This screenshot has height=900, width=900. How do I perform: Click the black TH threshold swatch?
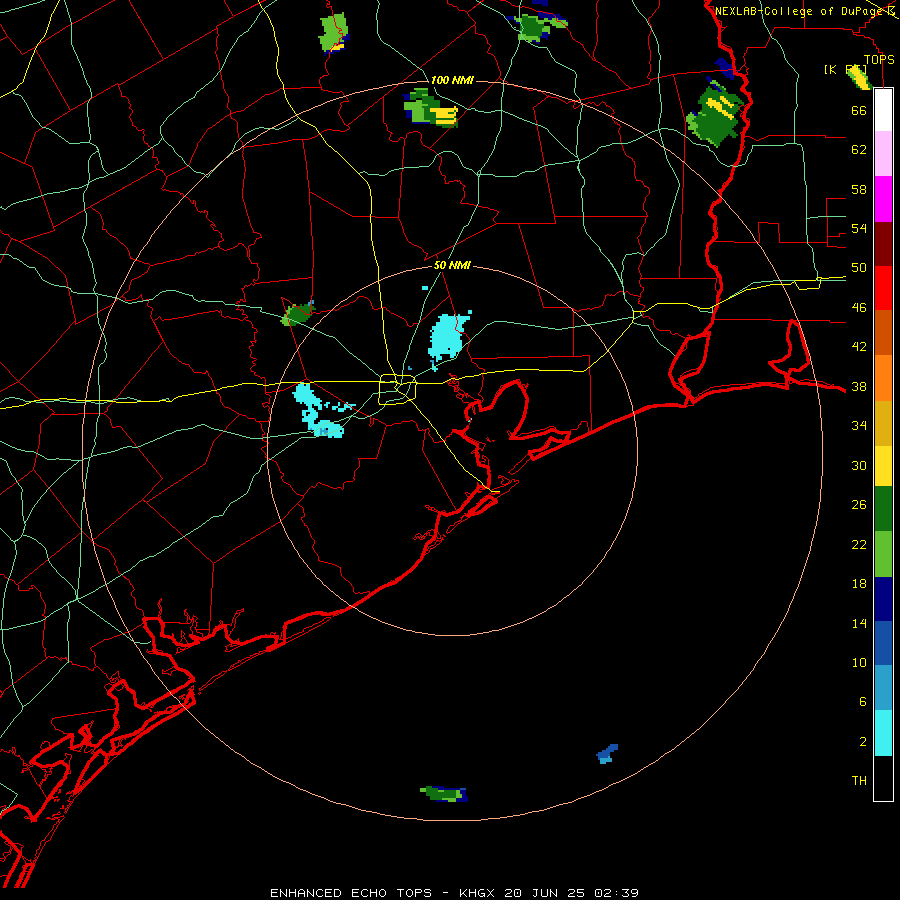tap(883, 778)
